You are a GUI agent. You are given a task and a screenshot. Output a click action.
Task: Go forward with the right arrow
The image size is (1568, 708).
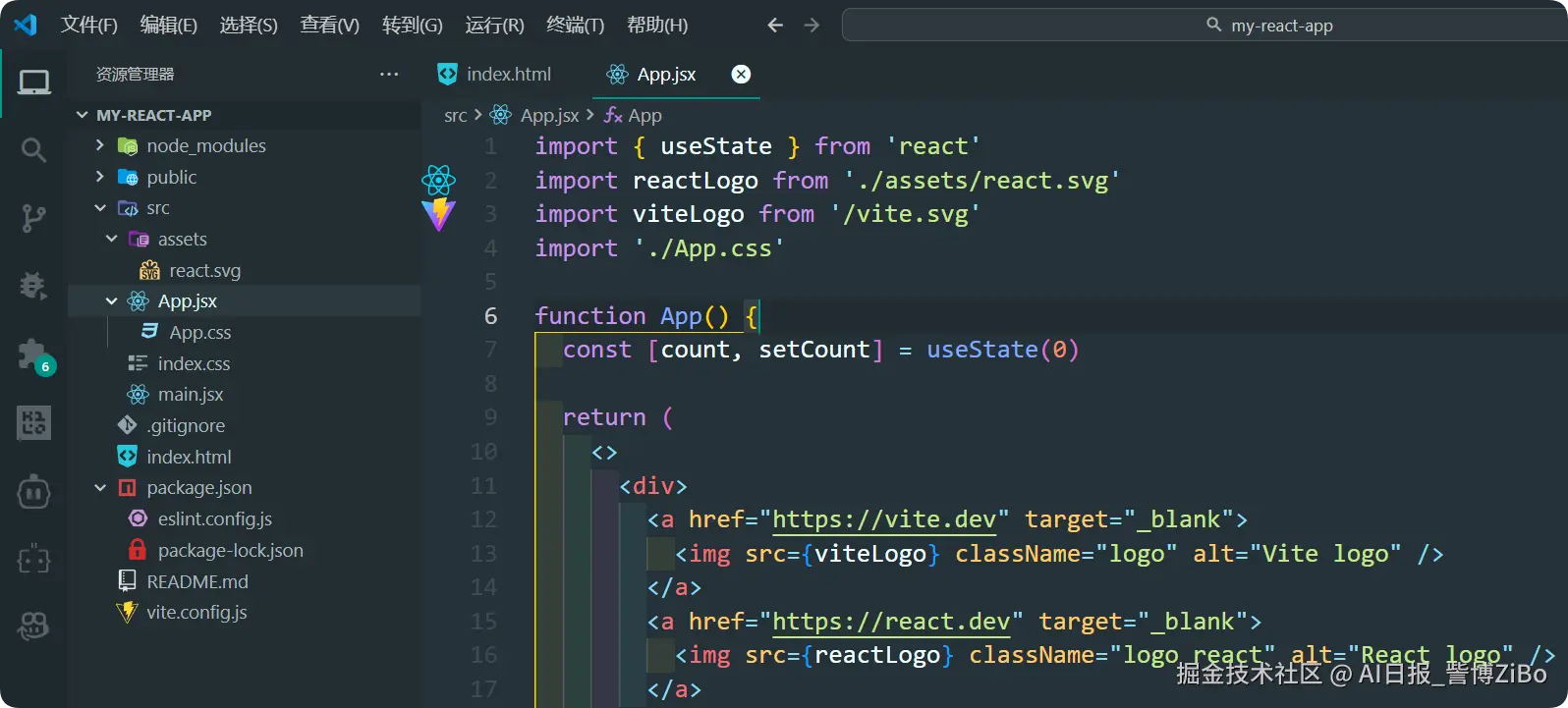tap(812, 26)
